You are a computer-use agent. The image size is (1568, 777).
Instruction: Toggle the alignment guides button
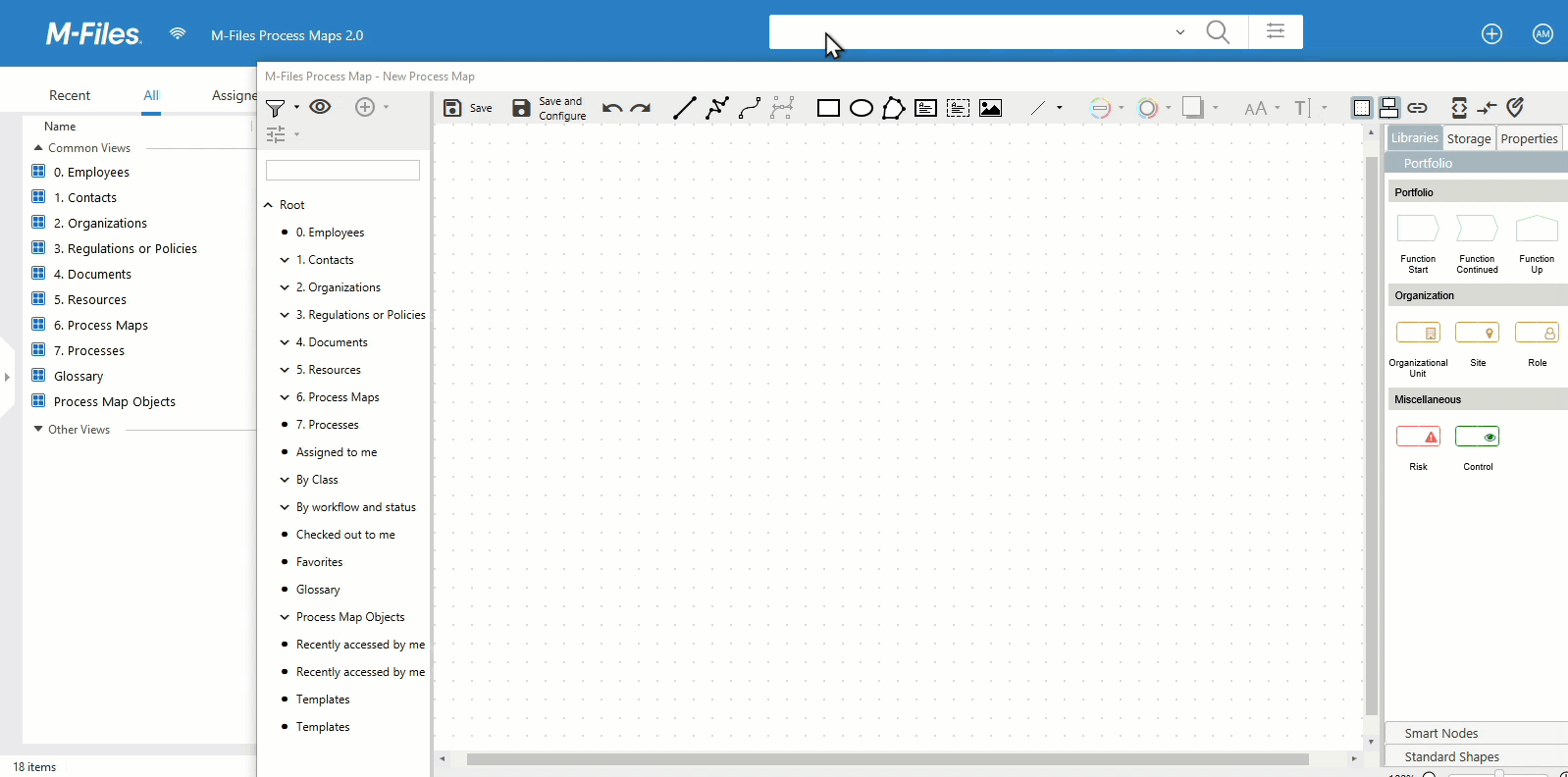(x=1389, y=108)
